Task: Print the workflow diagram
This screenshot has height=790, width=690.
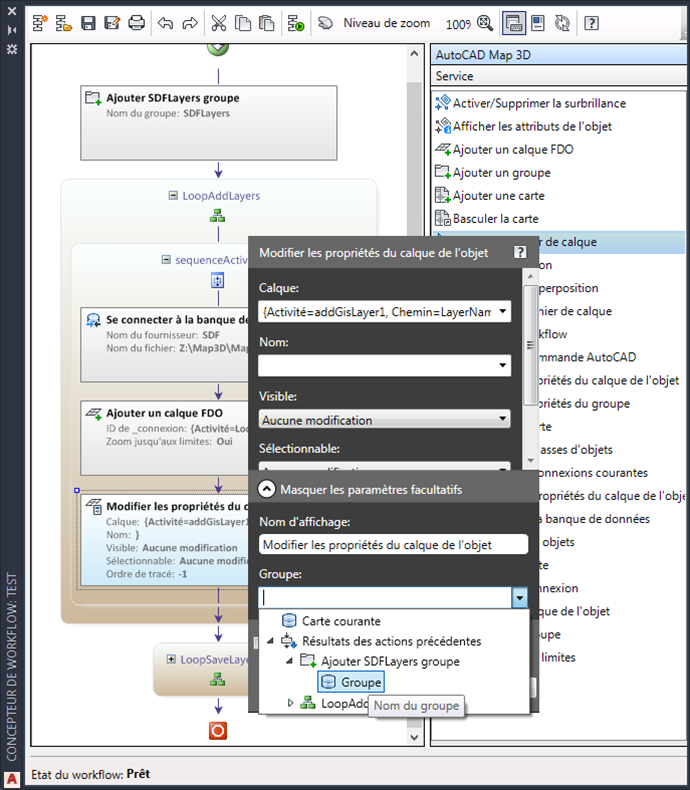Action: point(136,23)
